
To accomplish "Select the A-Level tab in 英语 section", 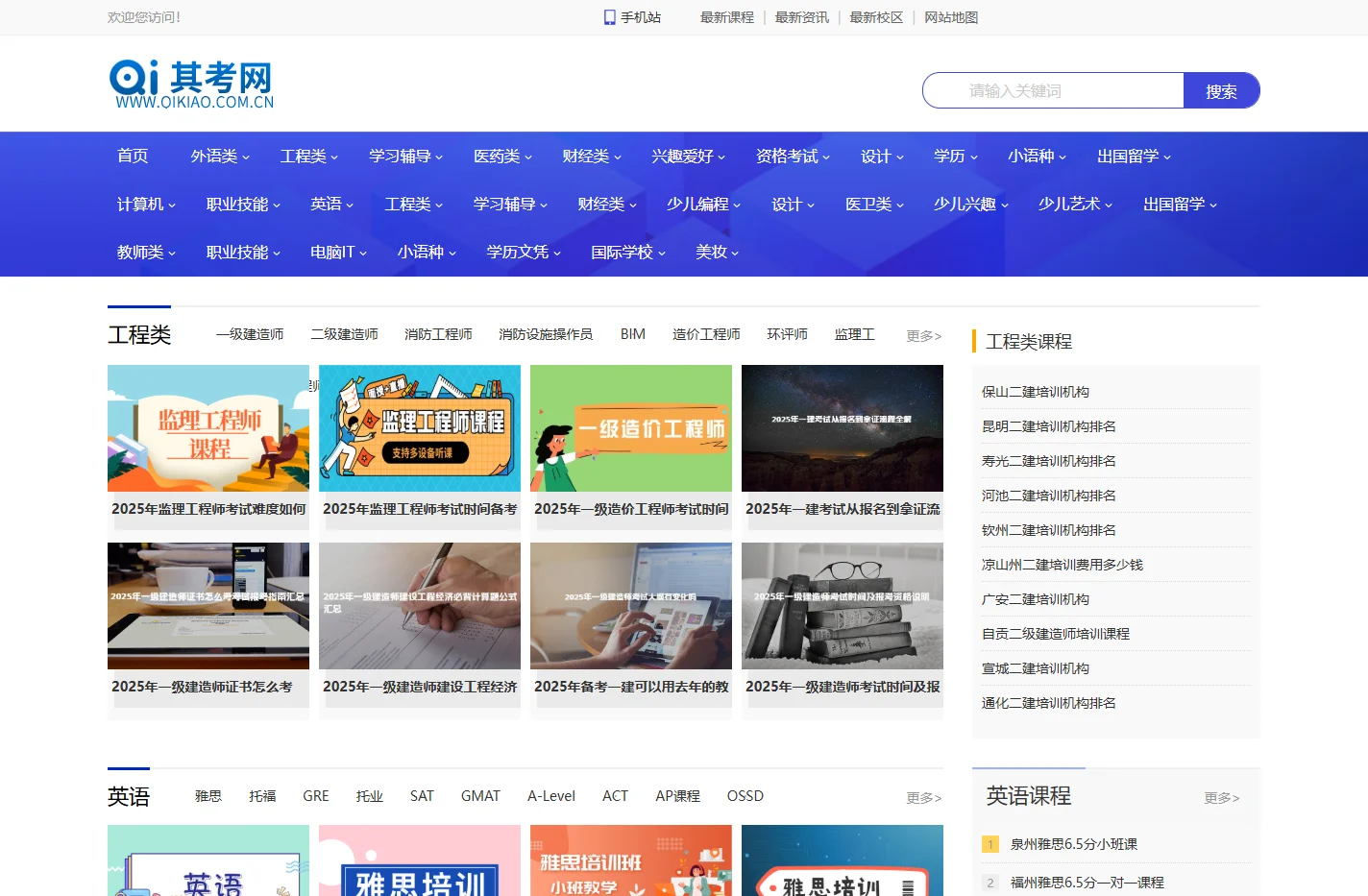I will (551, 796).
